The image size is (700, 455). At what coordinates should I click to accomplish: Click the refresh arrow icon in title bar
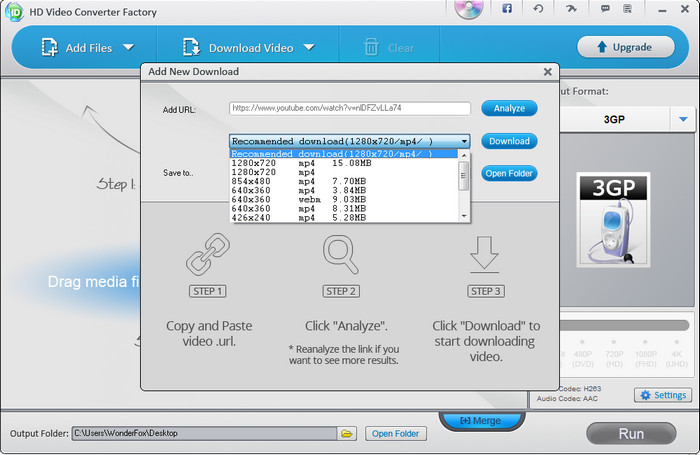click(x=538, y=8)
